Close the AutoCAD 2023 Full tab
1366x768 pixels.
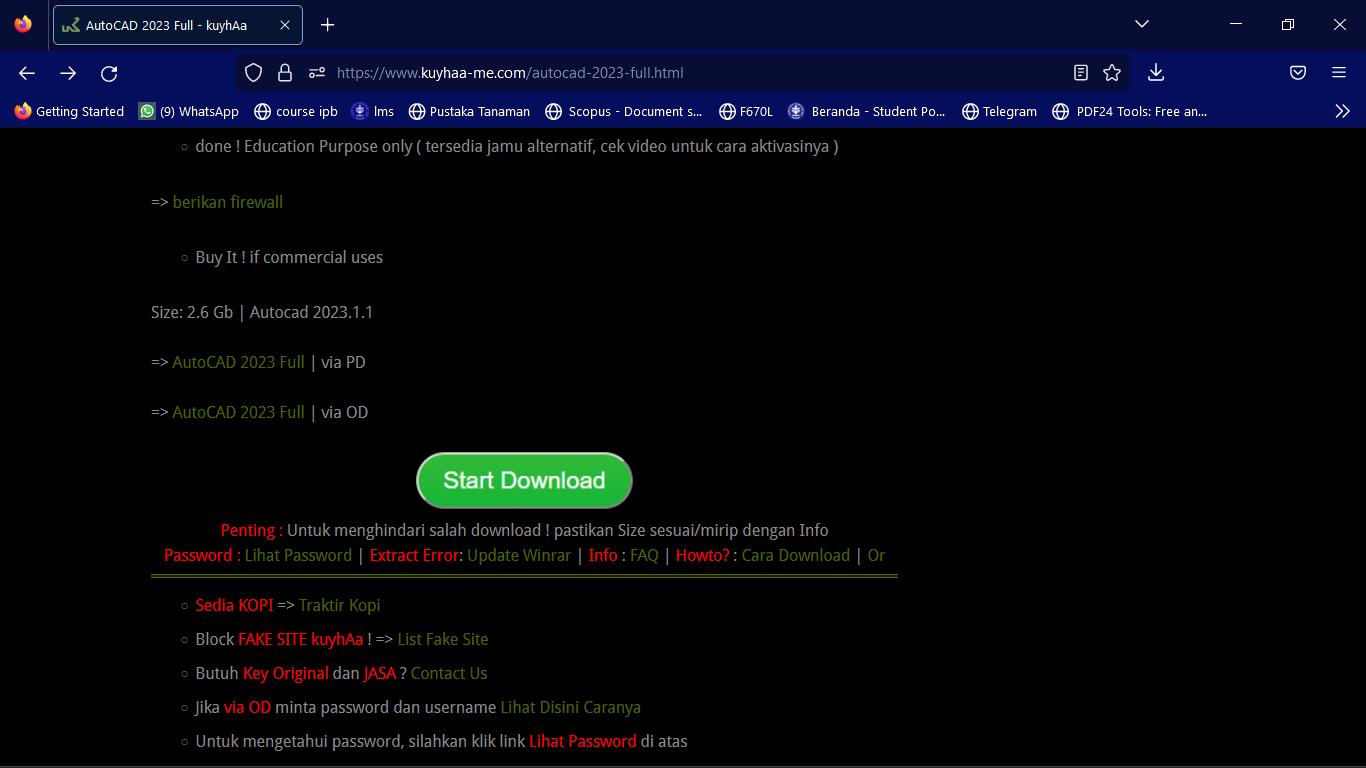point(285,25)
